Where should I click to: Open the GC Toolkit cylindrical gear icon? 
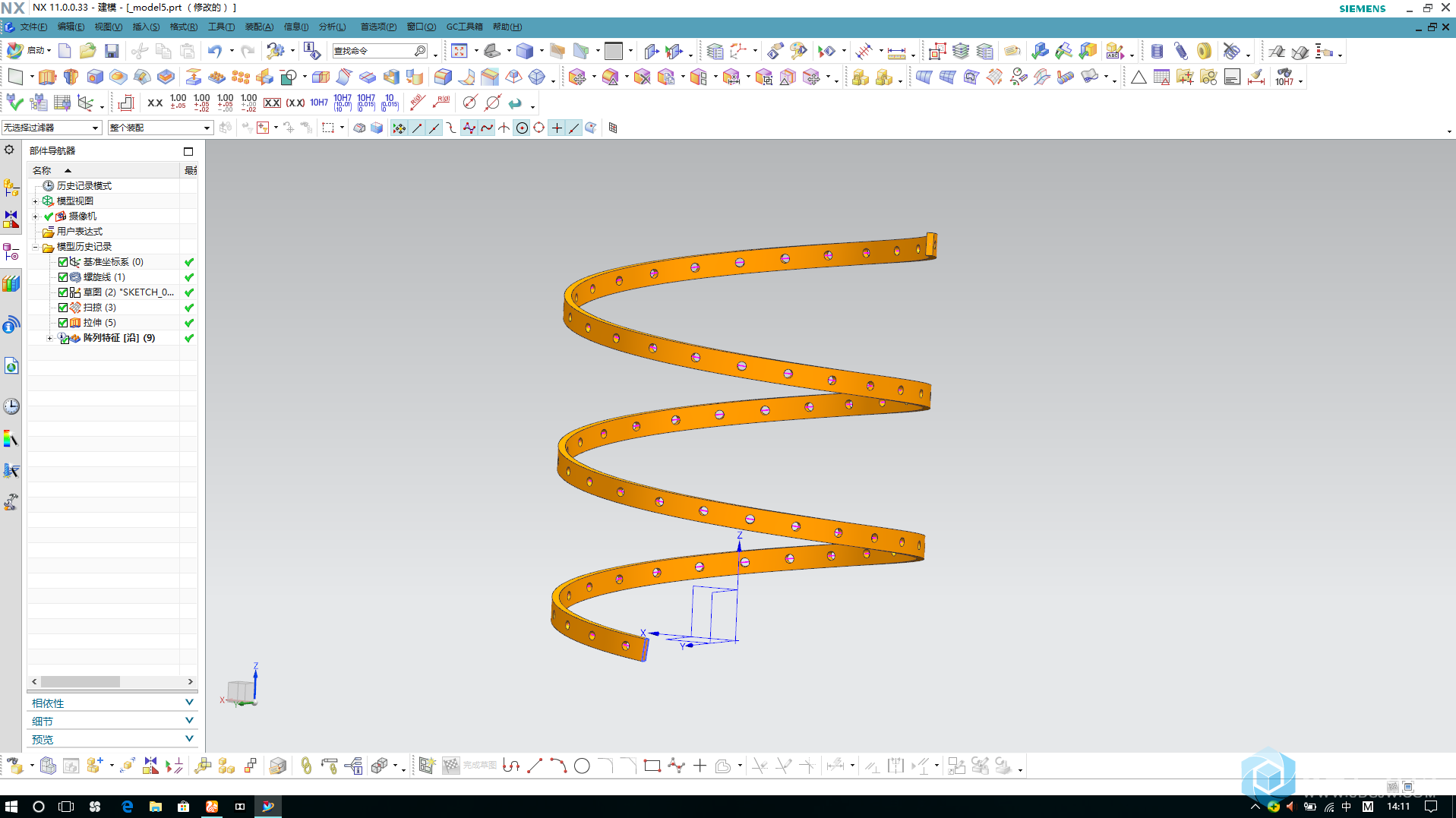[1157, 51]
